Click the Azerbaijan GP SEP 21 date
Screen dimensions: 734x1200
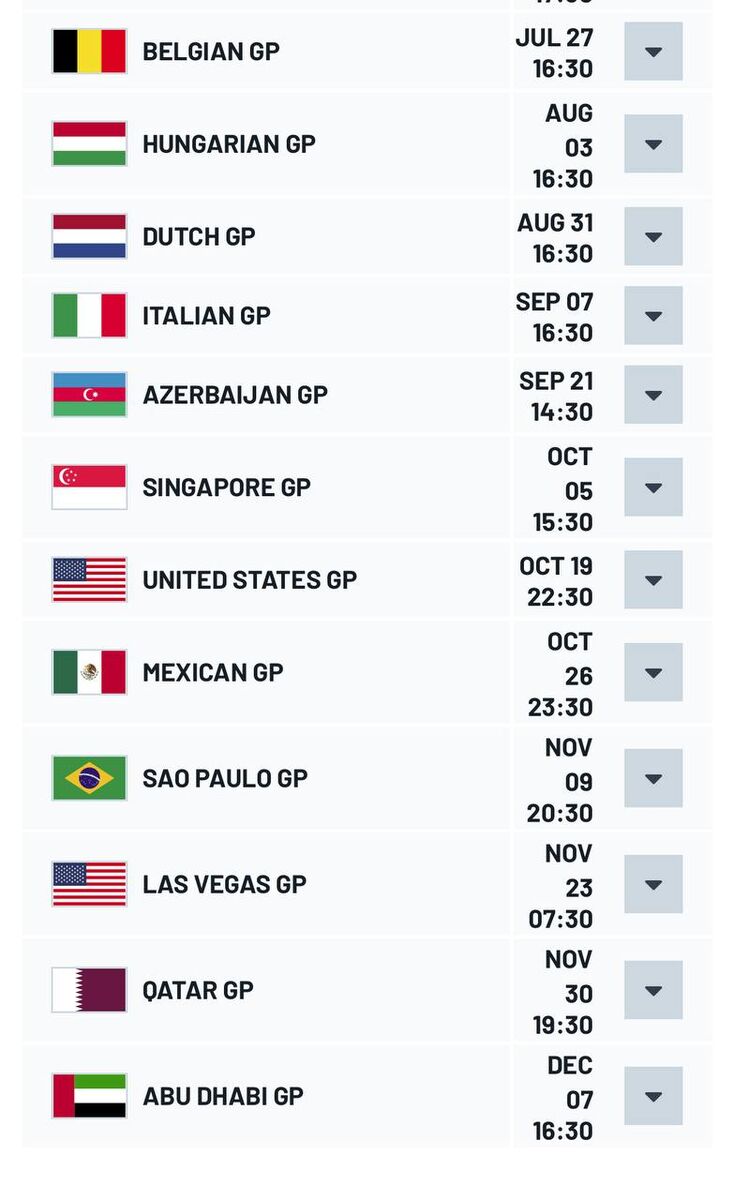point(556,381)
